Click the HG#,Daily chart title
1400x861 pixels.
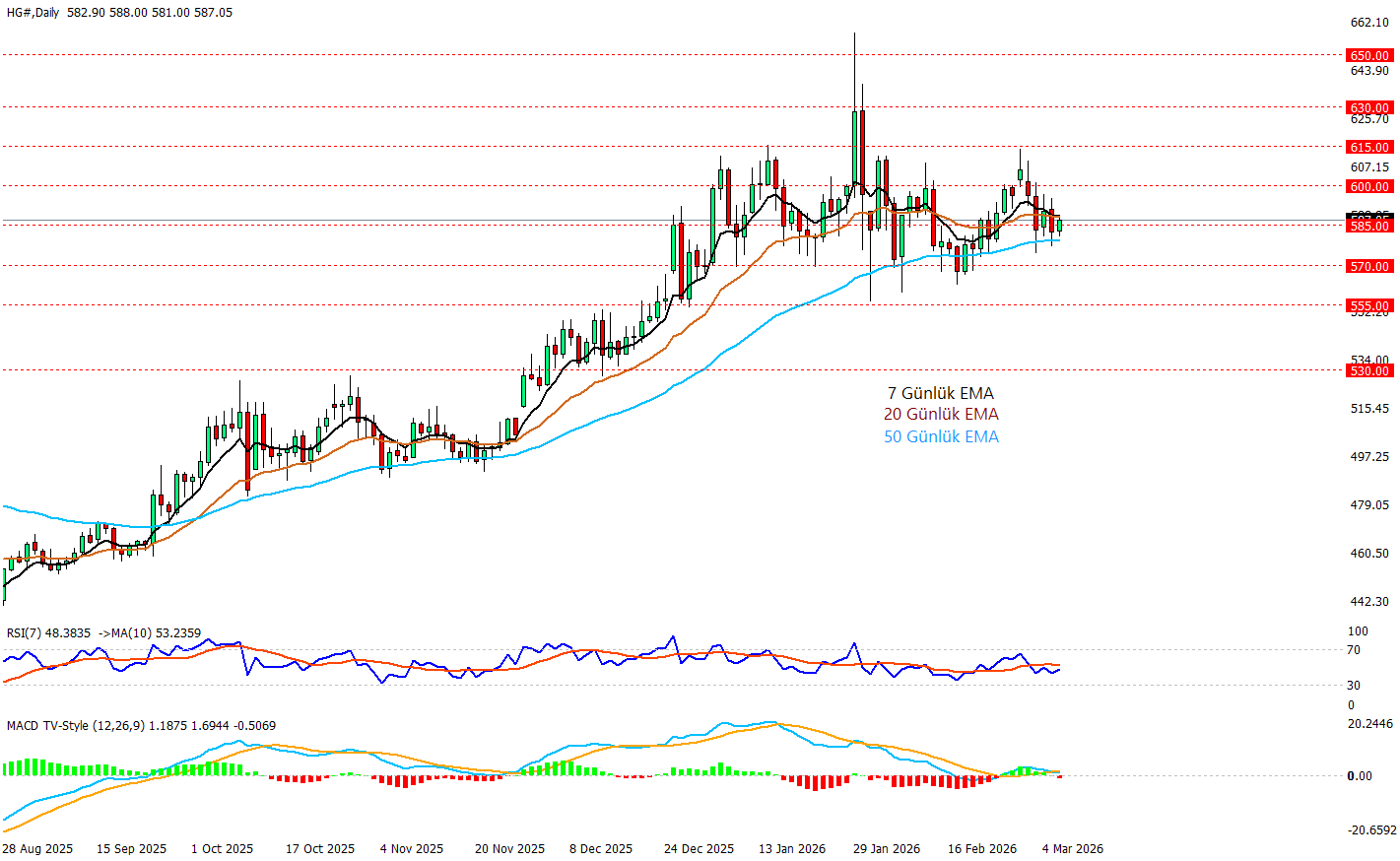coord(33,13)
